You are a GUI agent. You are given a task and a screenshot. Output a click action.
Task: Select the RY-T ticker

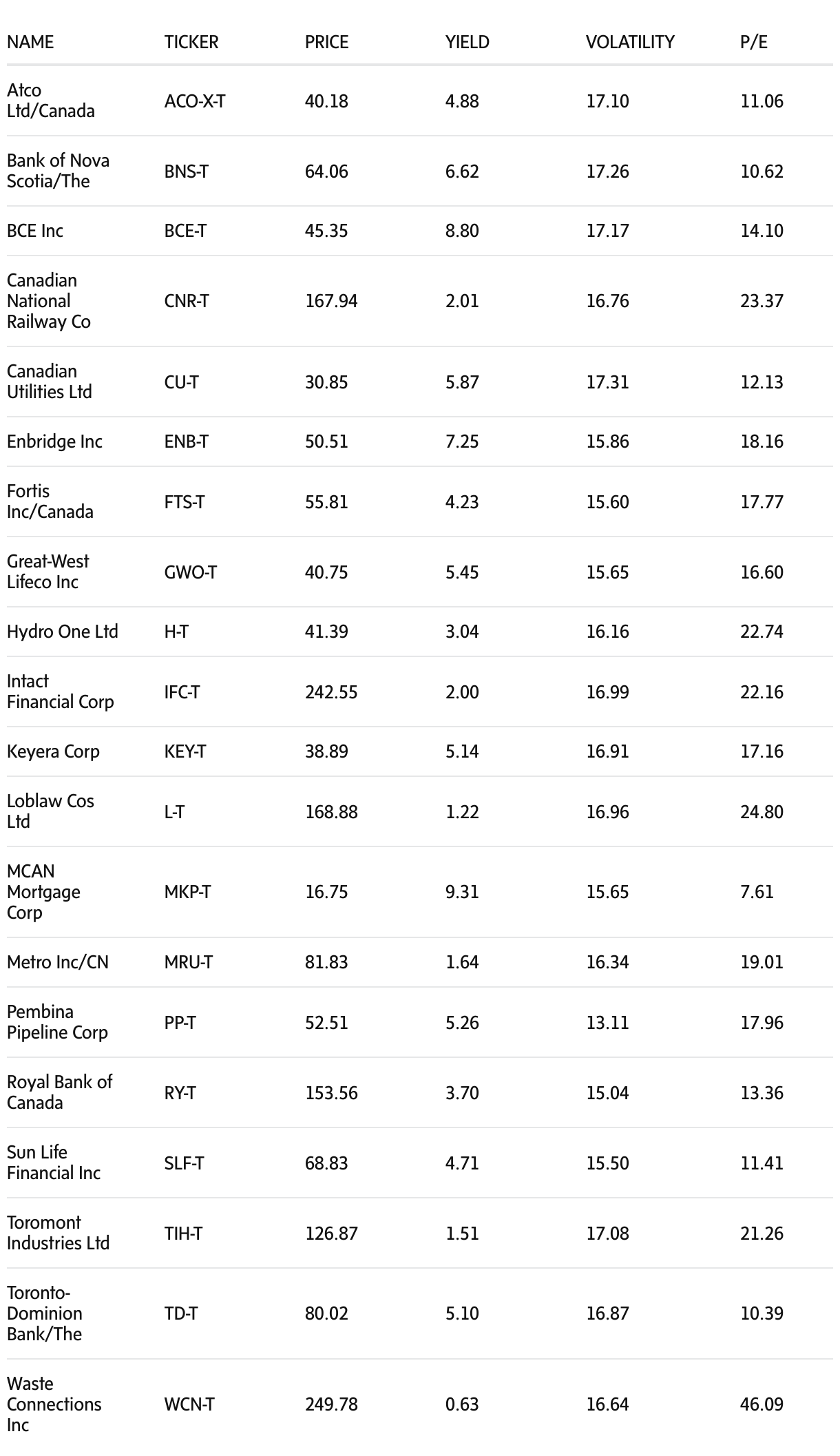180,1093
